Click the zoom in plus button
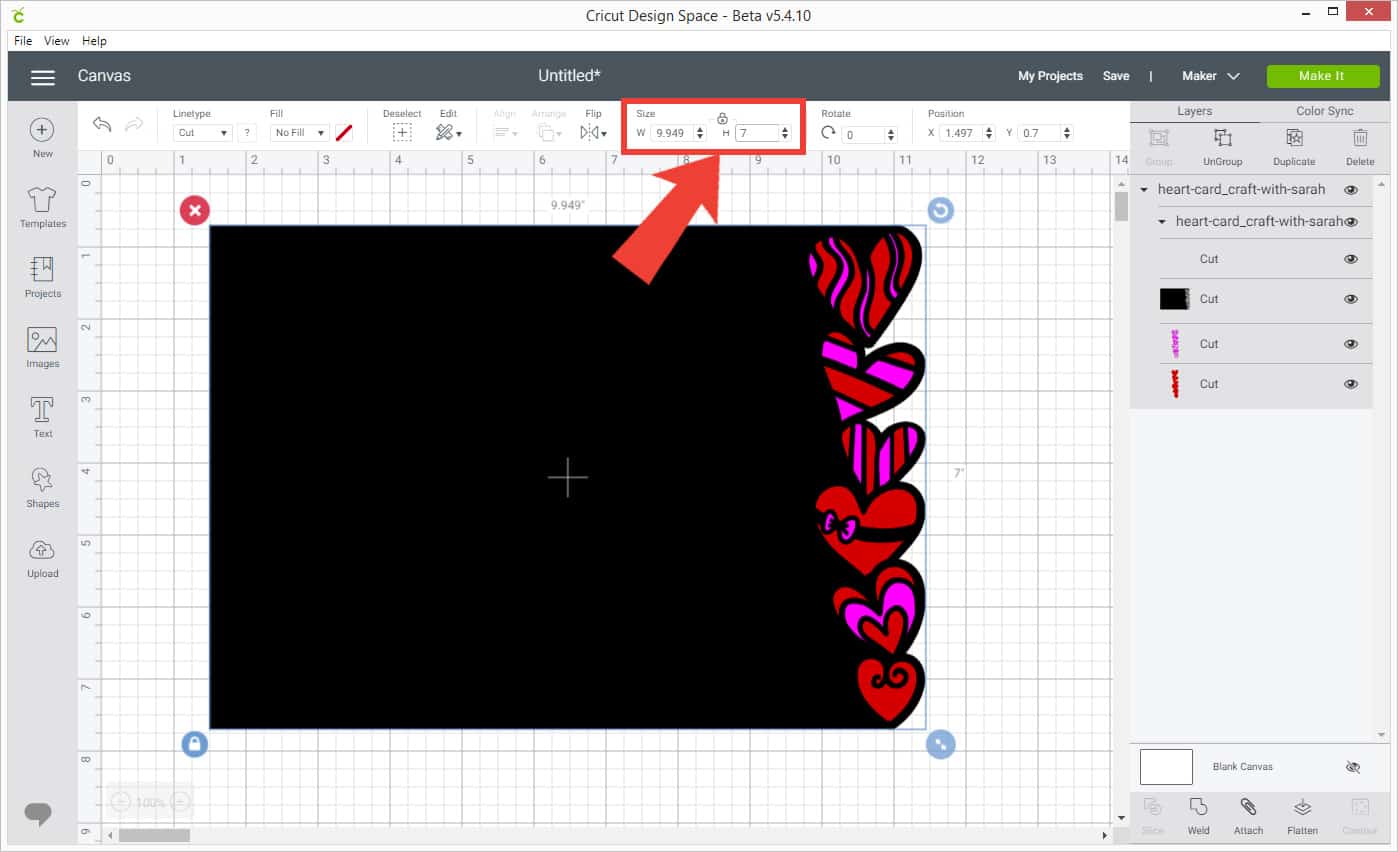 (x=180, y=801)
